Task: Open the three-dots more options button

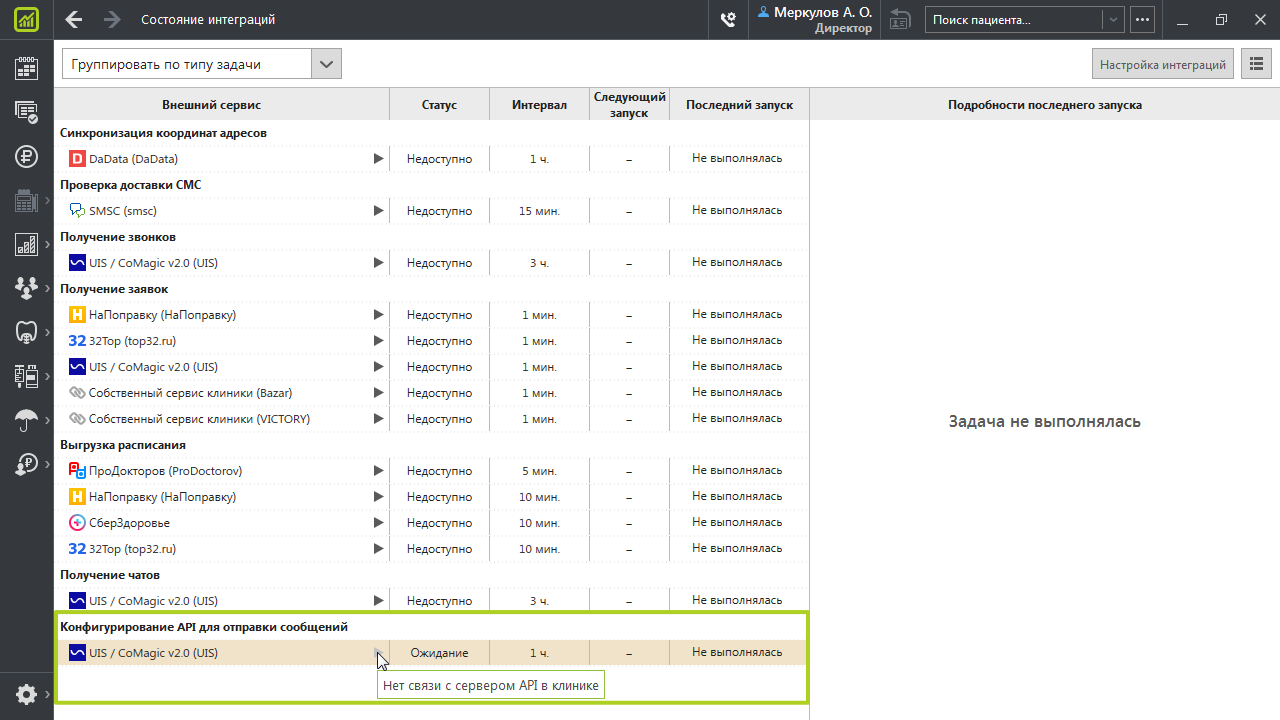Action: click(x=1142, y=20)
